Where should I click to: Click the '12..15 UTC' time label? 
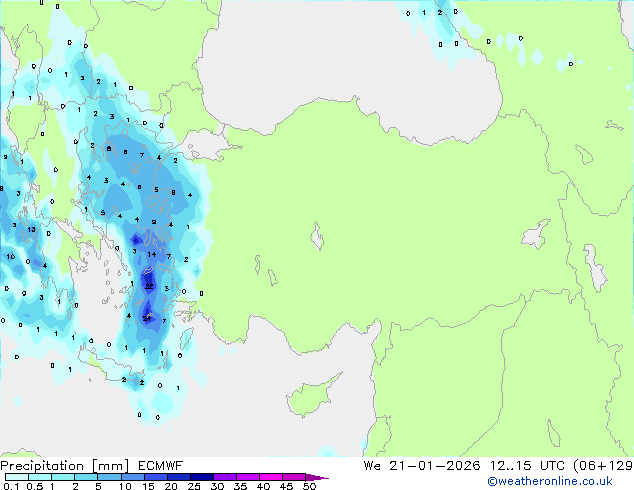pos(527,466)
